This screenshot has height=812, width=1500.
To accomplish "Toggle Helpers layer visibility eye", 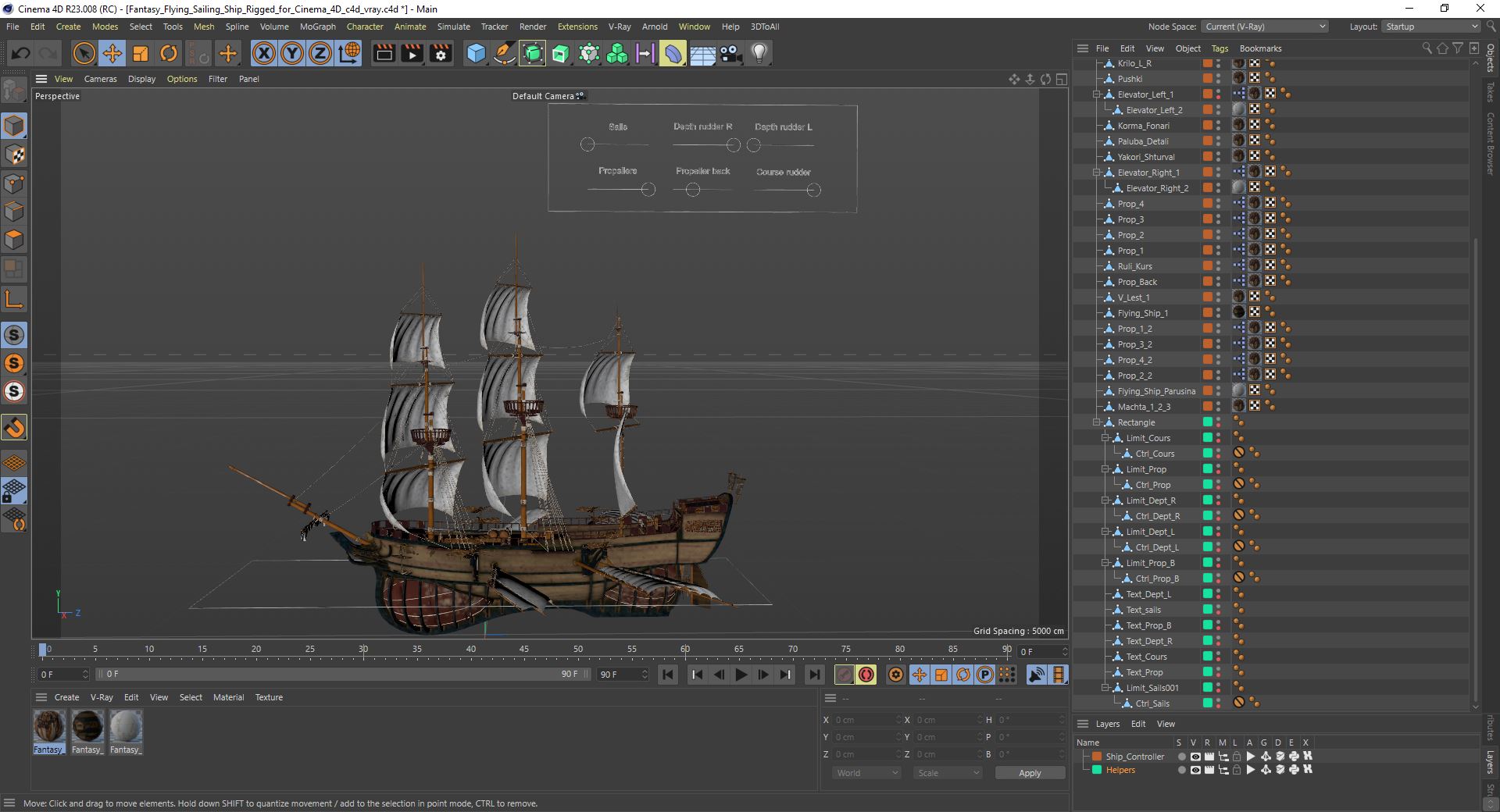I will (1195, 770).
